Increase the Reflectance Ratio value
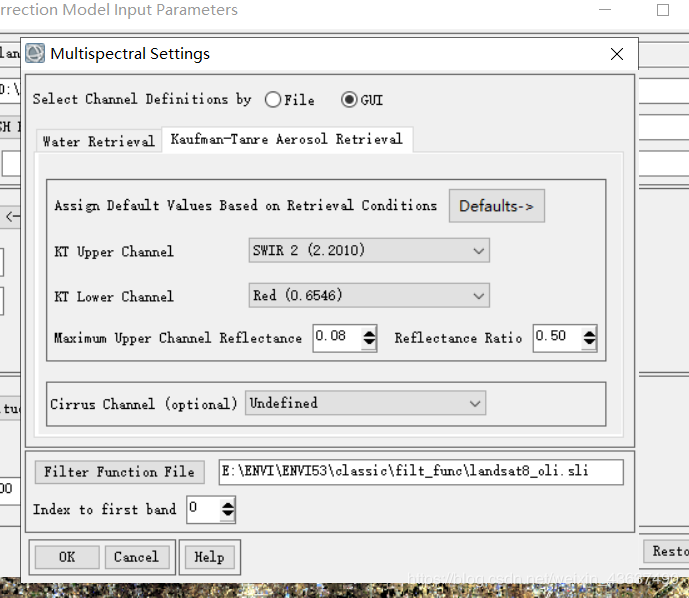The height and width of the screenshot is (598, 689). (589, 332)
